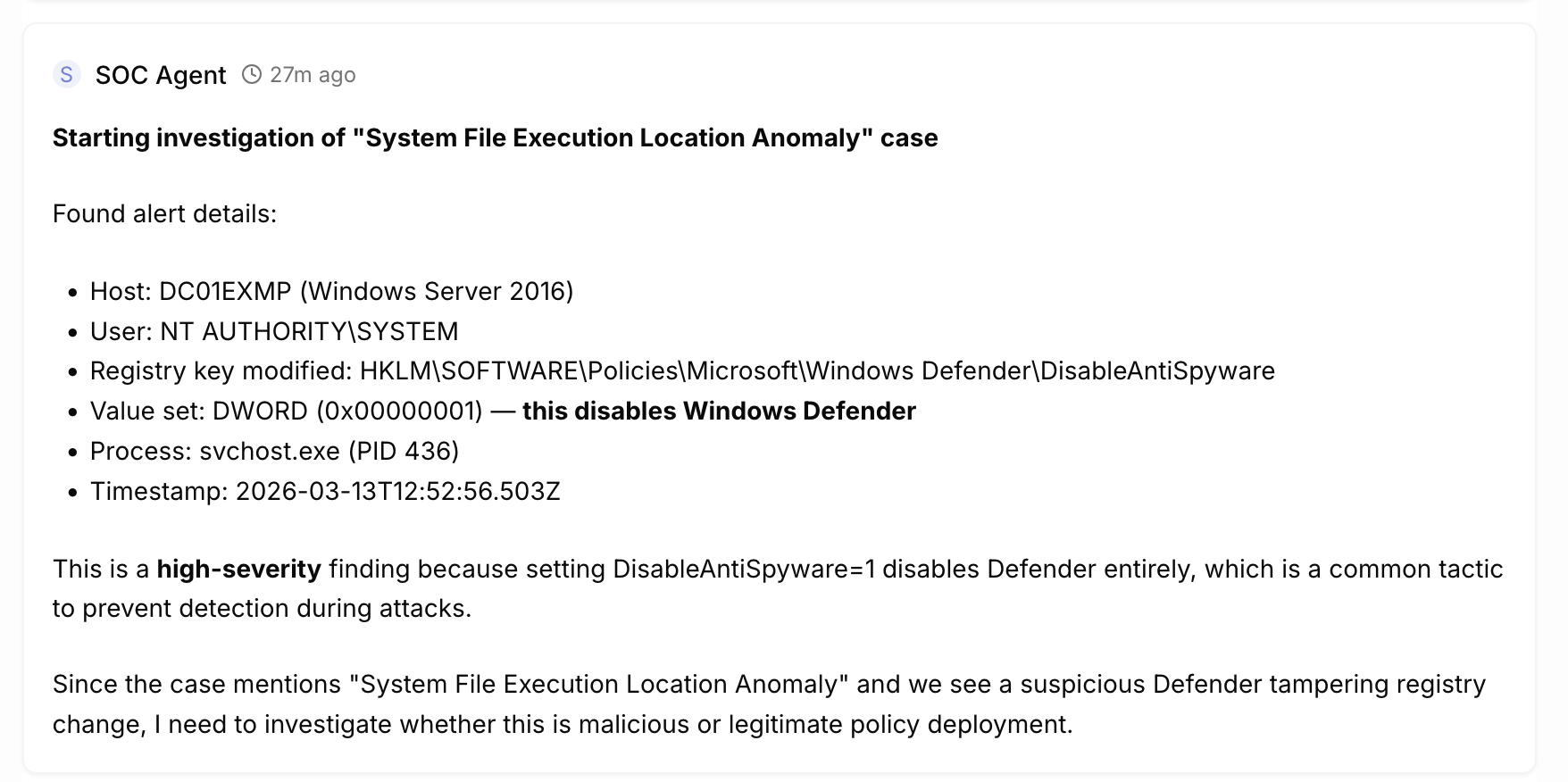Click the SOC Agent author name

coord(161,75)
